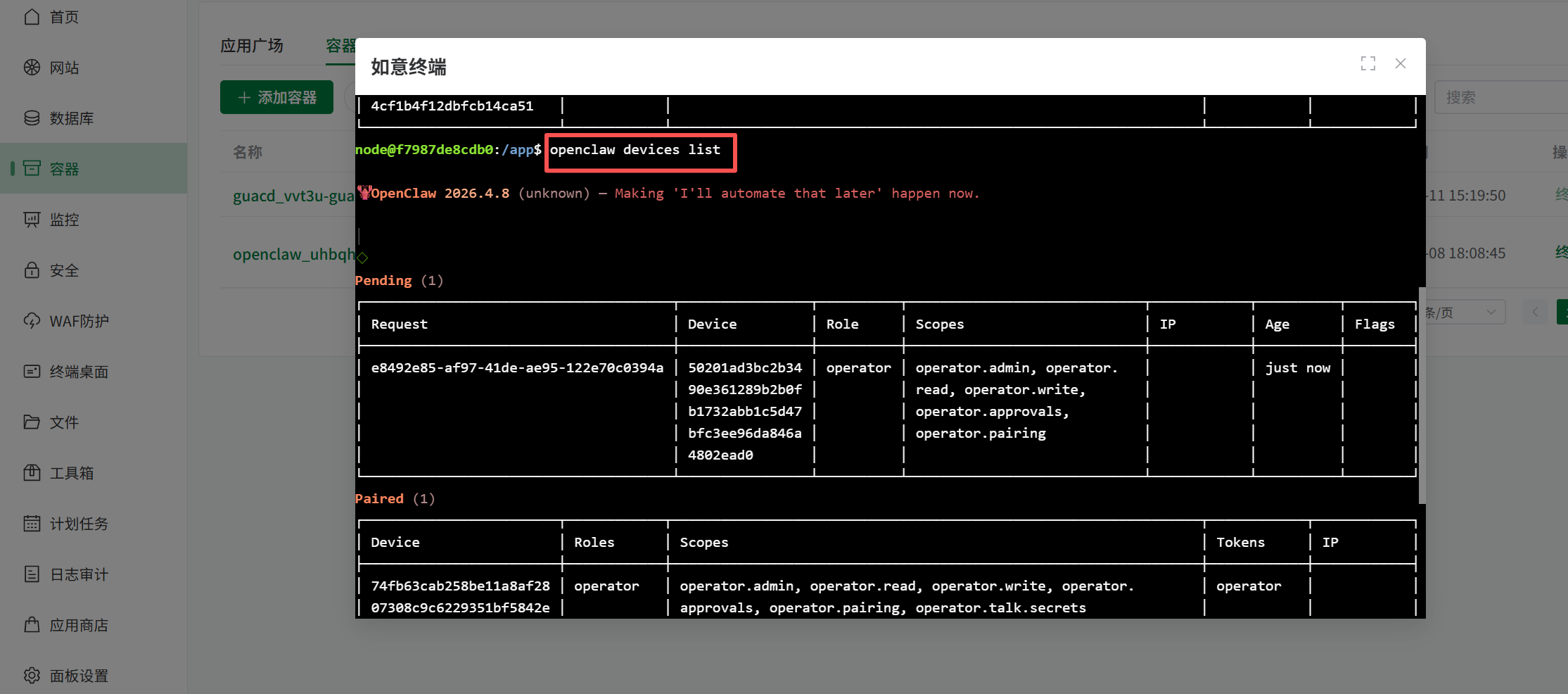The image size is (1568, 694).
Task: Open the 容器 menu item in sidebar
Action: coord(63,169)
